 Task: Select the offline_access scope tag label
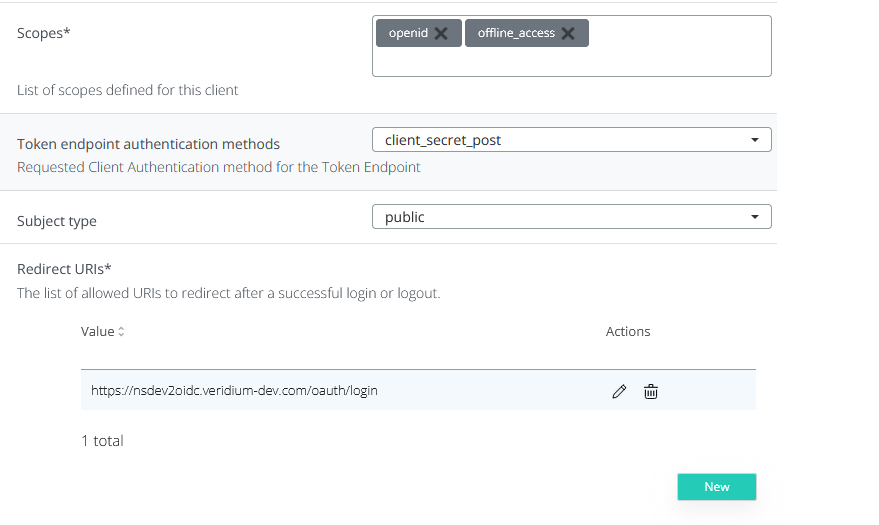(515, 33)
